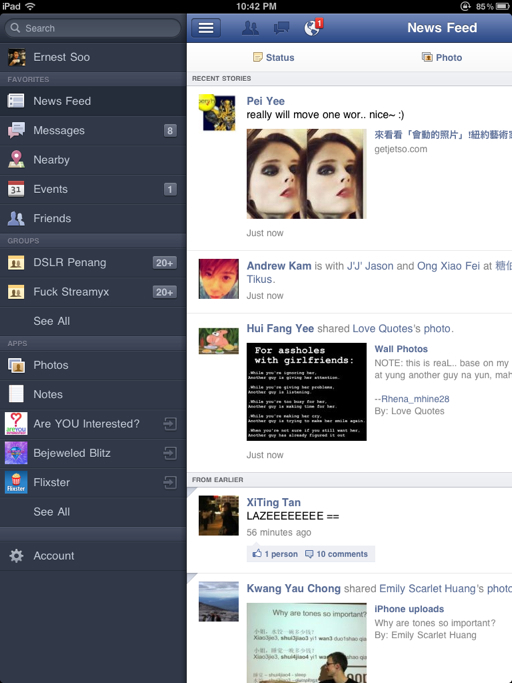View 10 comments on XiTing Tan post
Viewport: 512px width, 683px height.
(x=336, y=554)
